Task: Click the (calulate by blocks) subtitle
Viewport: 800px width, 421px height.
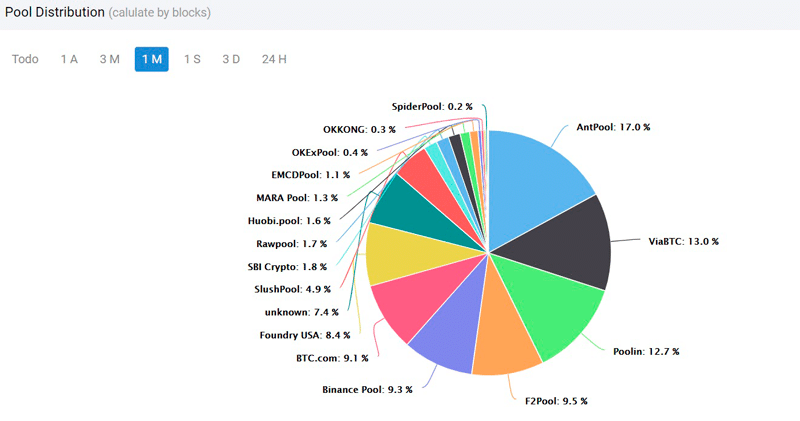Action: point(160,13)
